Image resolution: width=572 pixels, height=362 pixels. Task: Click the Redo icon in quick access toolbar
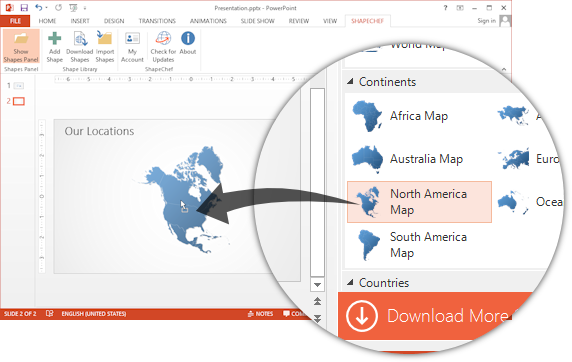(x=58, y=8)
